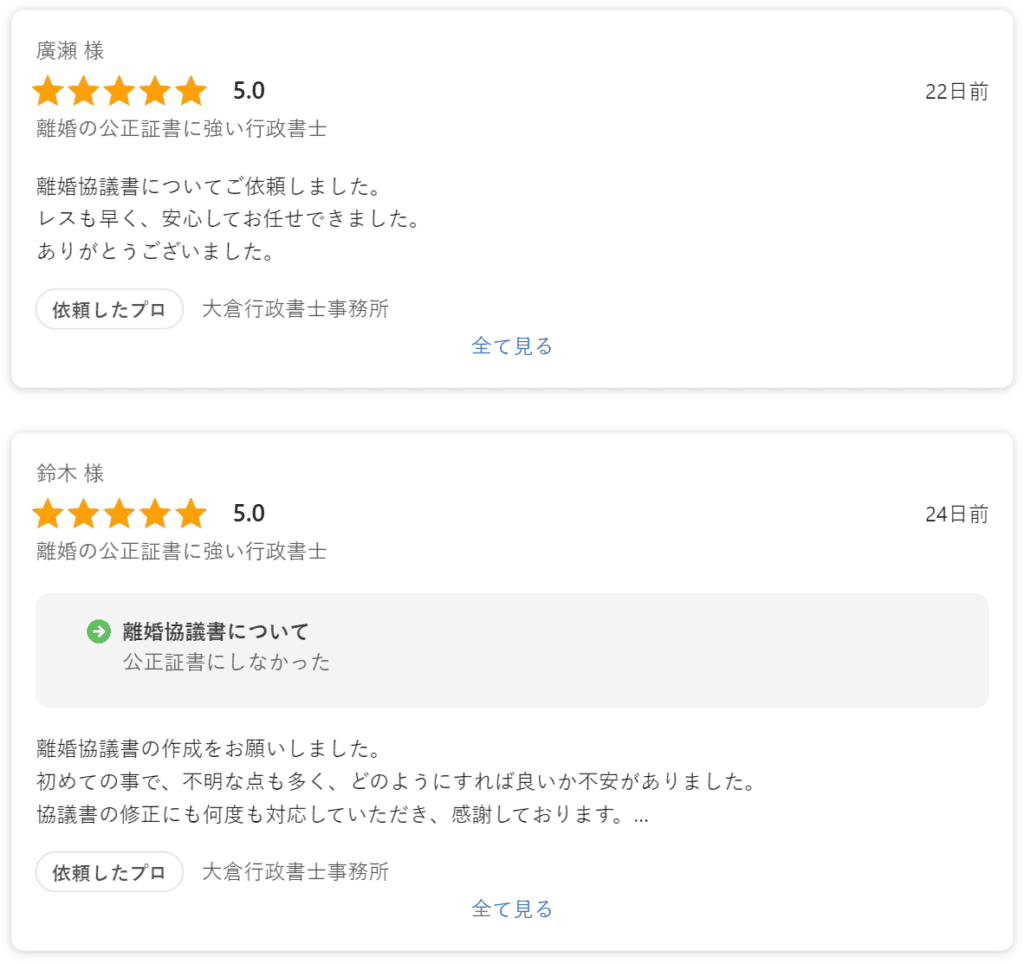Click fifth star in 廣瀬's rating

click(x=190, y=92)
